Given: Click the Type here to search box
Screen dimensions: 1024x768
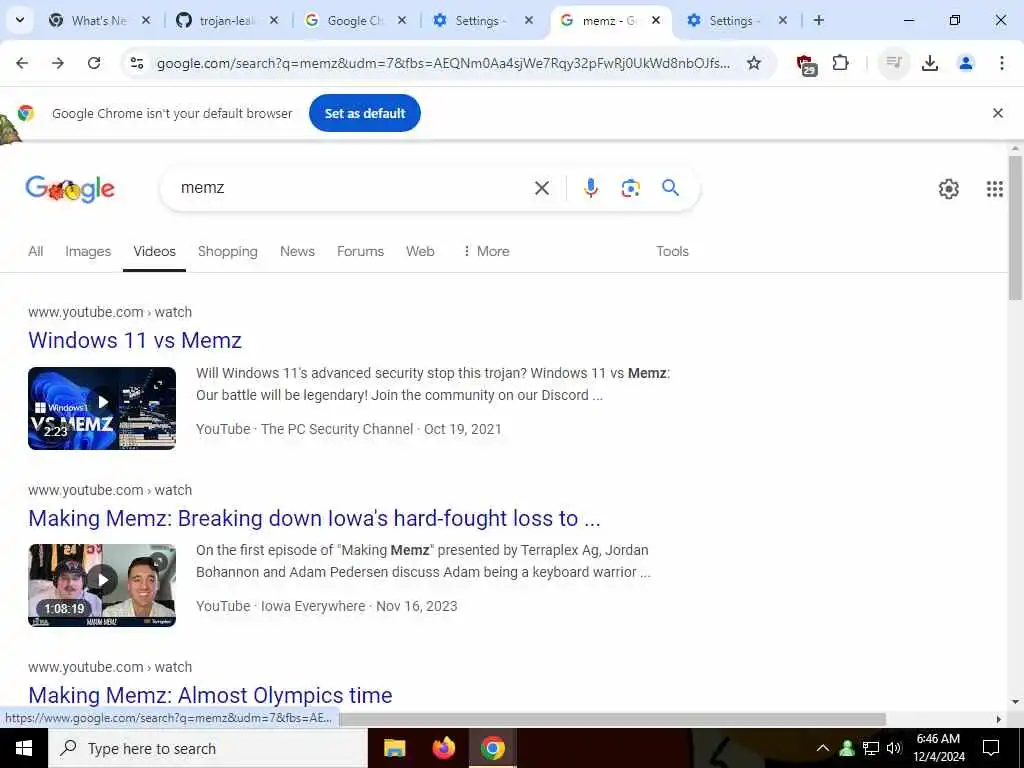Looking at the screenshot, I should point(208,748).
